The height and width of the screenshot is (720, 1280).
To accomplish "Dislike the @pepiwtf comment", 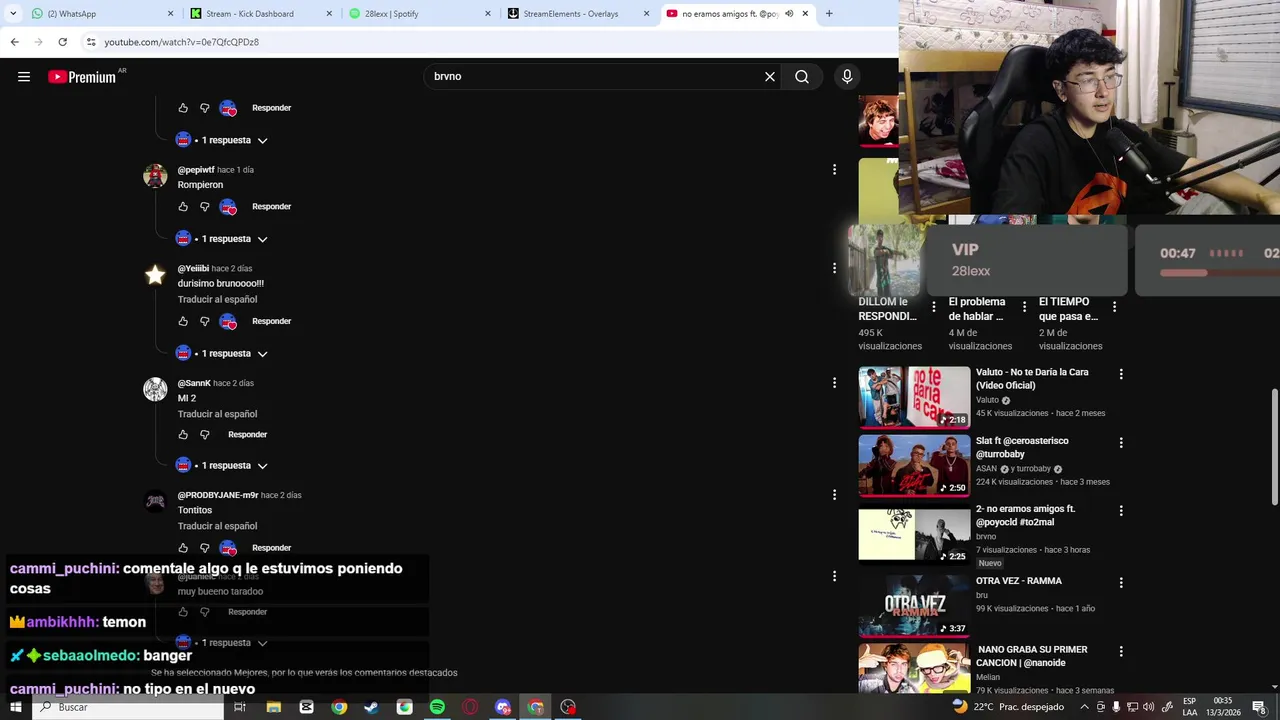I will coord(205,207).
